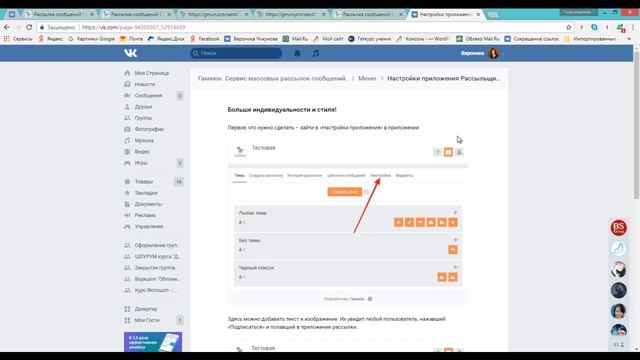Open the Вероника Чикунова bookmark
Viewport: 640px width, 360px height.
251,39
